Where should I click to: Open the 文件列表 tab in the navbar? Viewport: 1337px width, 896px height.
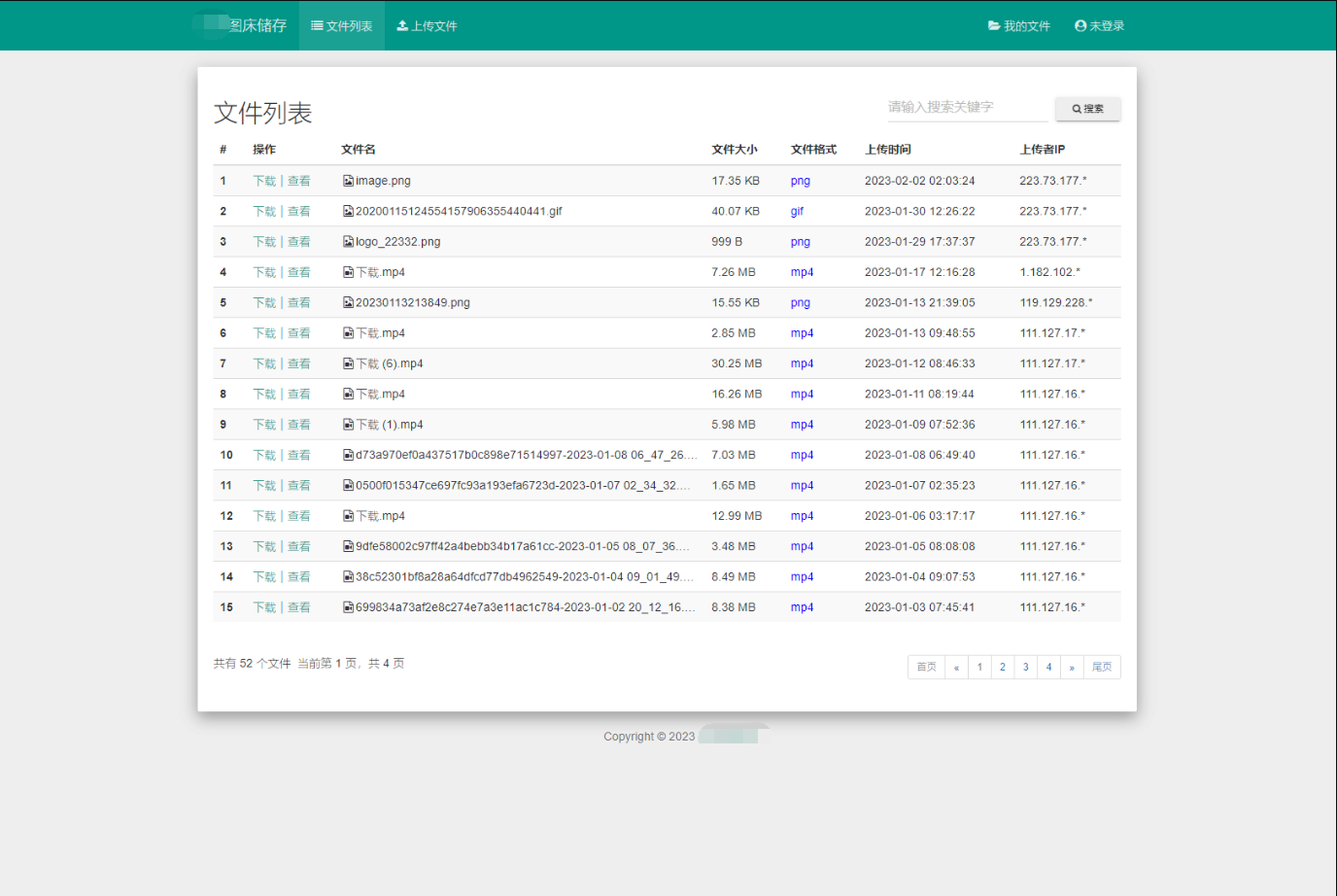pos(342,26)
